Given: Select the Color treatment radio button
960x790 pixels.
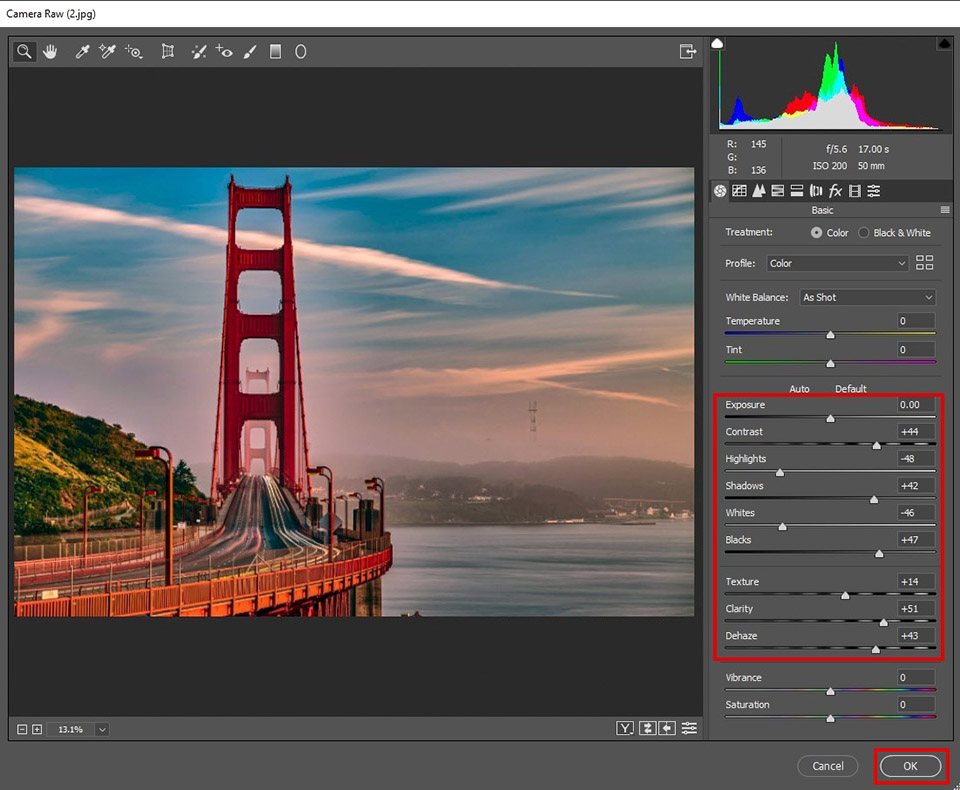Looking at the screenshot, I should coord(817,233).
